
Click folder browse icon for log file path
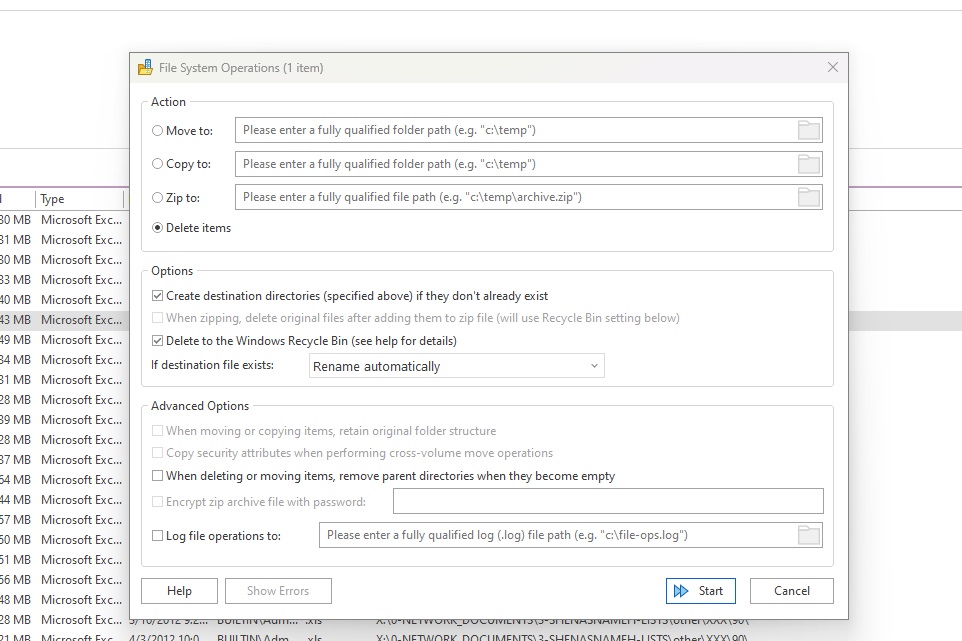click(x=808, y=535)
